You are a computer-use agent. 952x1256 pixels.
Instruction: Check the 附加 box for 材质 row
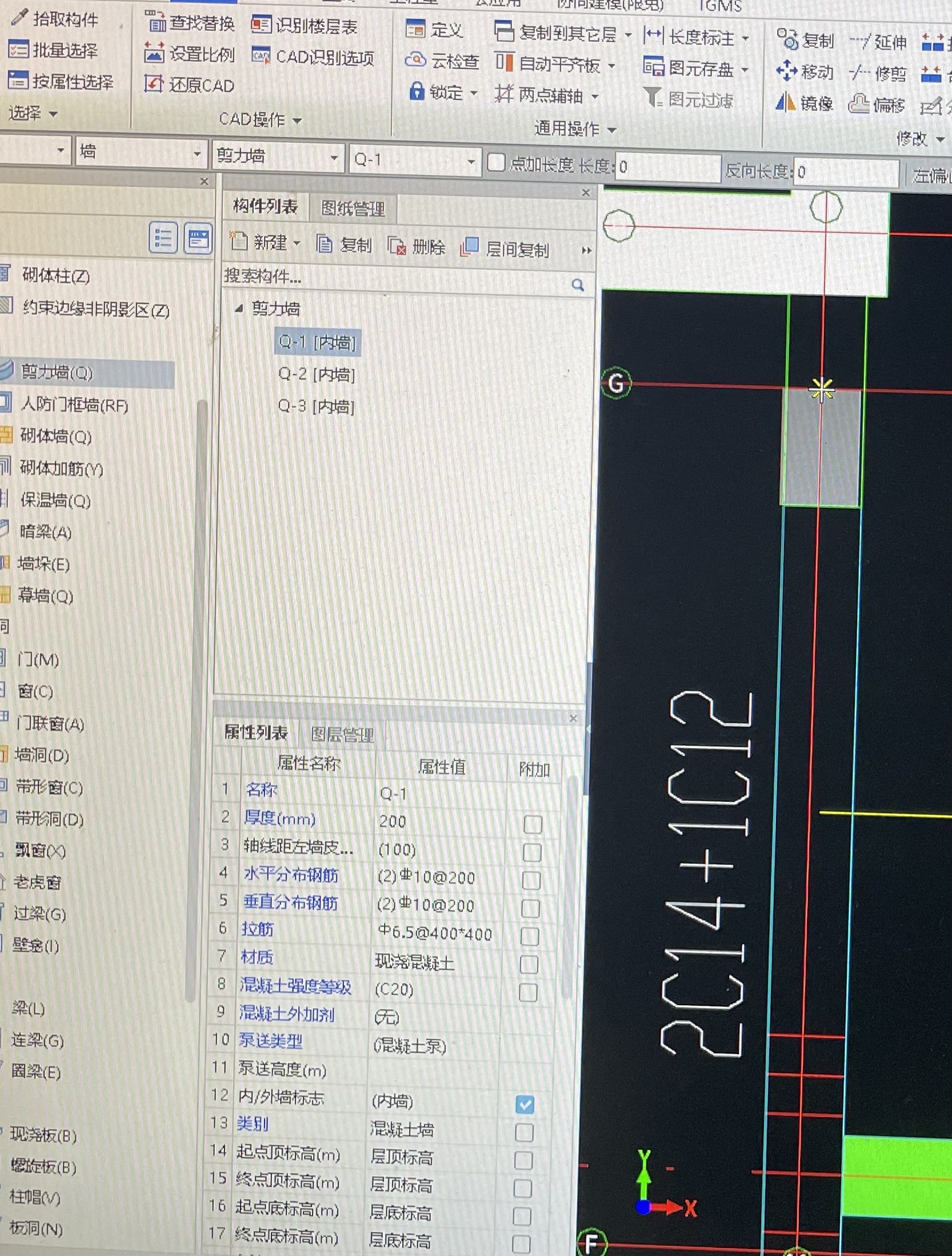[x=529, y=964]
